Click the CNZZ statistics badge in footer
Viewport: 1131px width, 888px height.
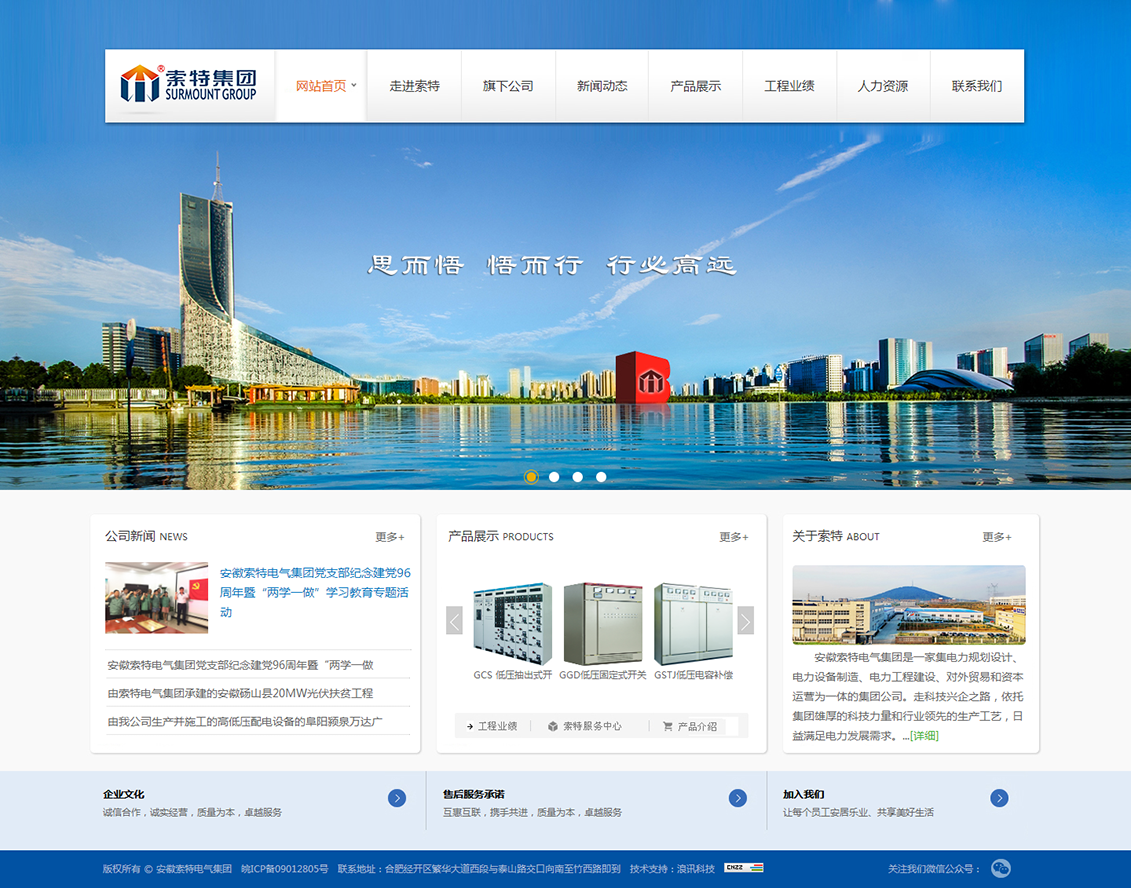743,868
